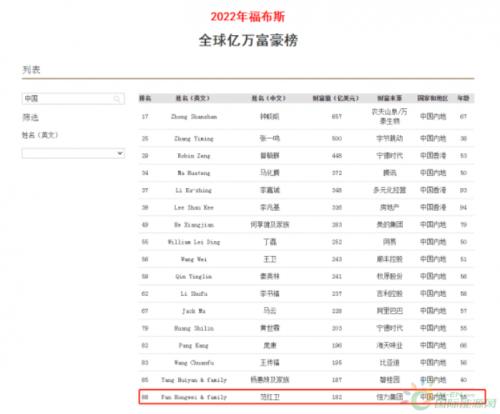
Task: Click the 列表 section heading
Action: tap(31, 69)
